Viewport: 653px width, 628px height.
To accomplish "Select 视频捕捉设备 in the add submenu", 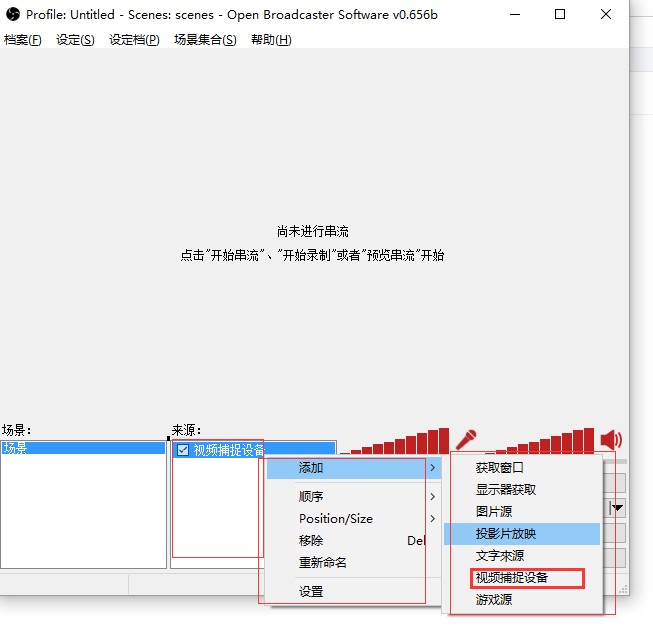I will pos(522,578).
